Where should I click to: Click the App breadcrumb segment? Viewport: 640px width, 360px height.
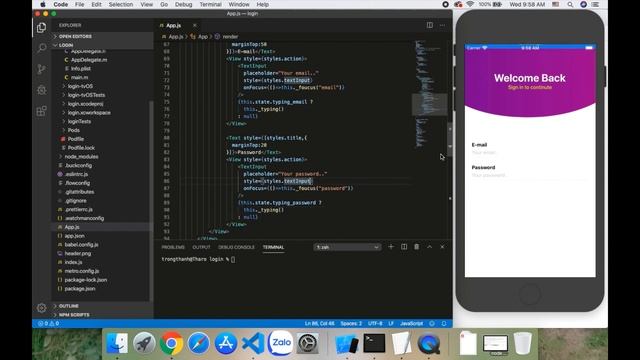(202, 36)
